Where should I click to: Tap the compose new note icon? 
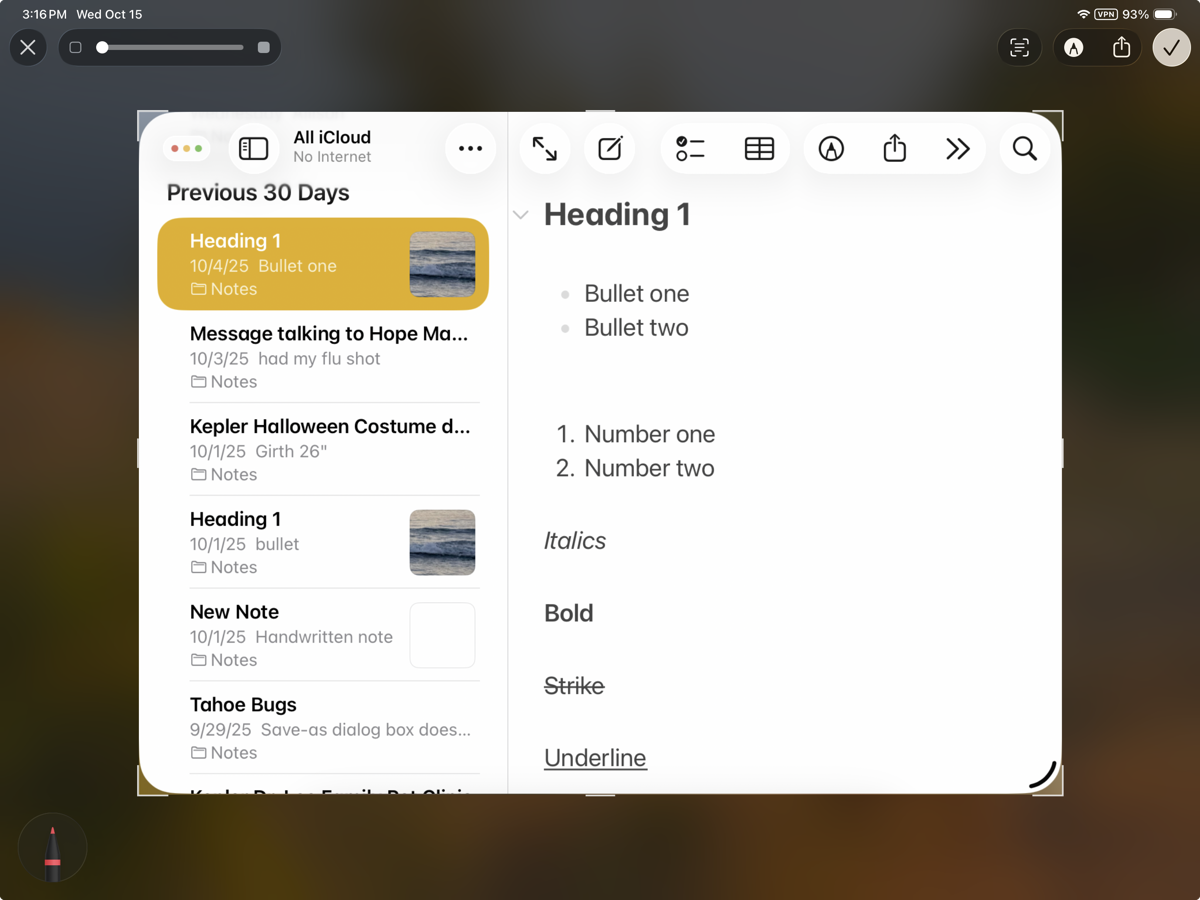pyautogui.click(x=609, y=147)
